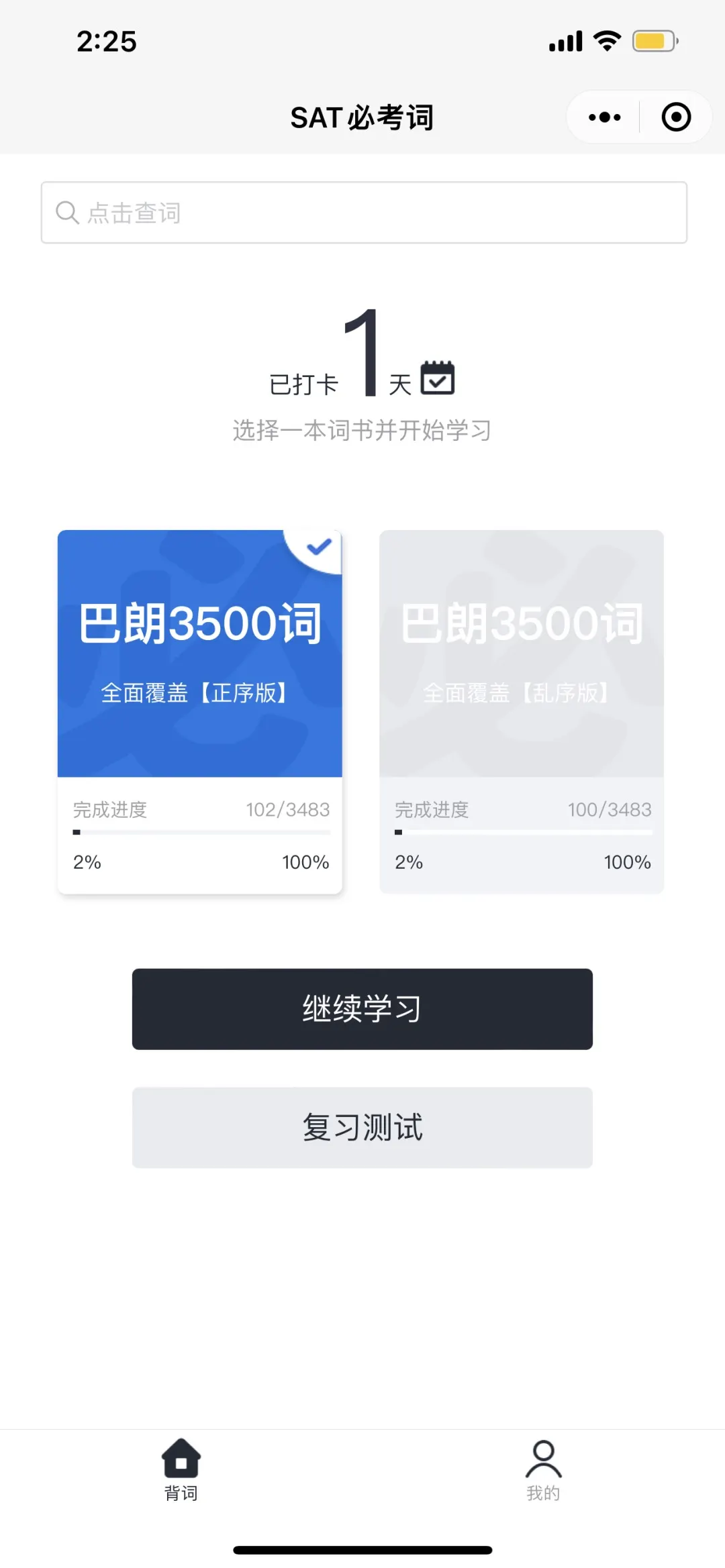Screen dimensions: 725x1568
Task: Tap the 102/3483 progress count
Action: click(287, 810)
